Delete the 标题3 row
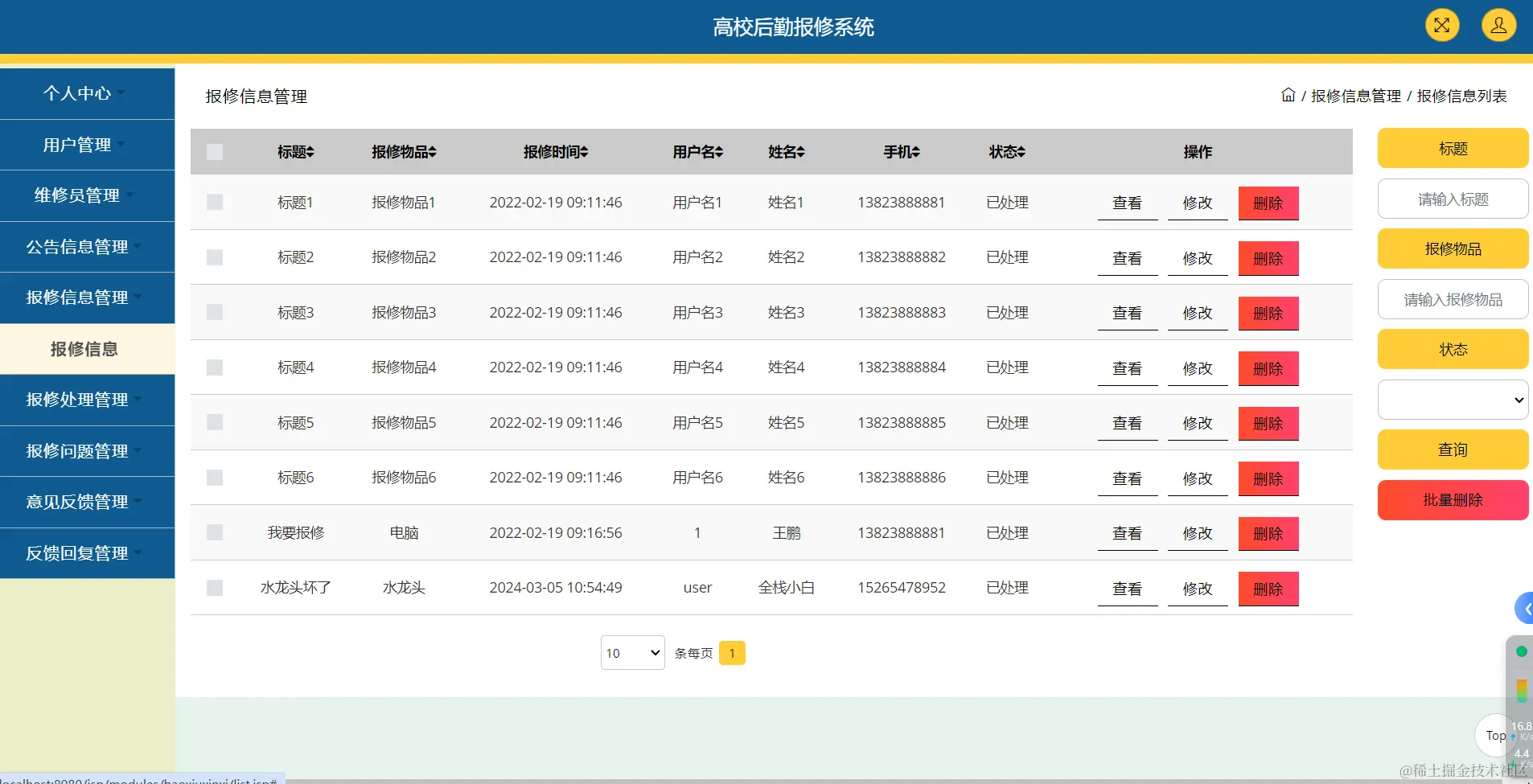The height and width of the screenshot is (784, 1533). pyautogui.click(x=1268, y=314)
